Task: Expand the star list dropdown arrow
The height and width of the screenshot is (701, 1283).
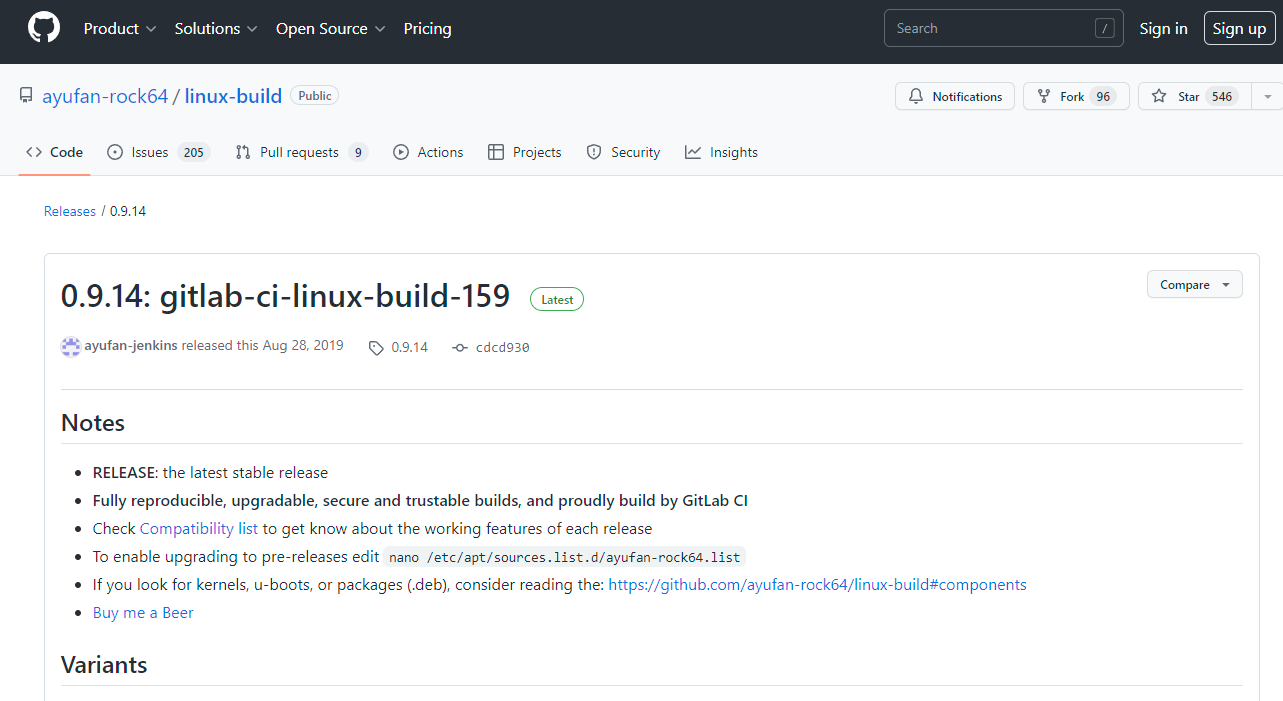Action: click(x=1268, y=97)
